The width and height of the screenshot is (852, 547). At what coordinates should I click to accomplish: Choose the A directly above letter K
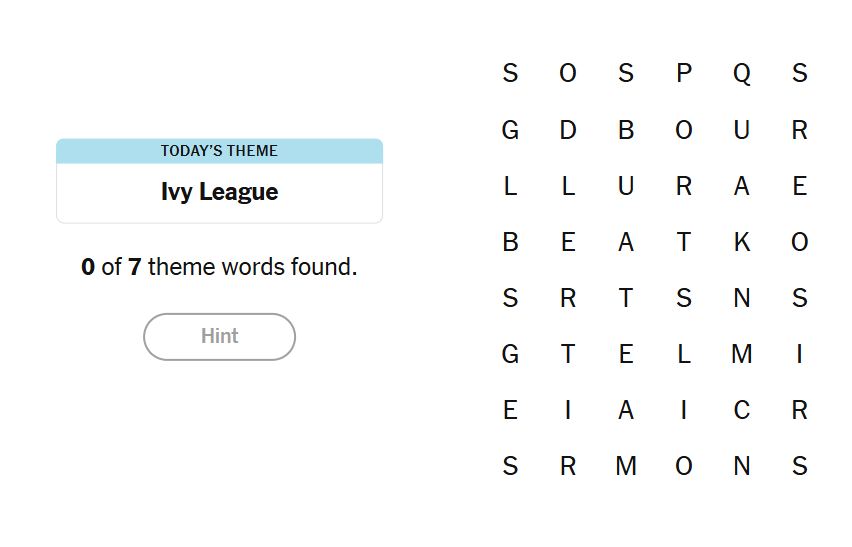pyautogui.click(x=742, y=186)
